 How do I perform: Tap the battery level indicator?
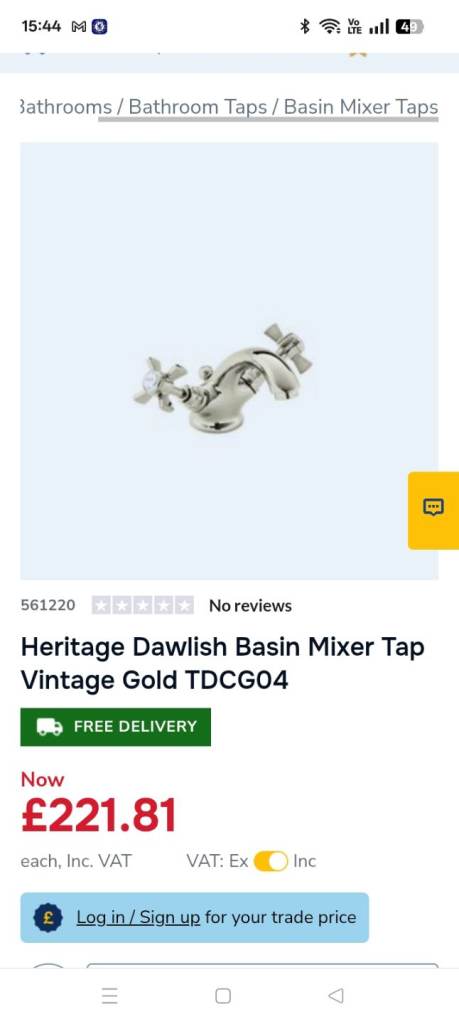coord(409,27)
